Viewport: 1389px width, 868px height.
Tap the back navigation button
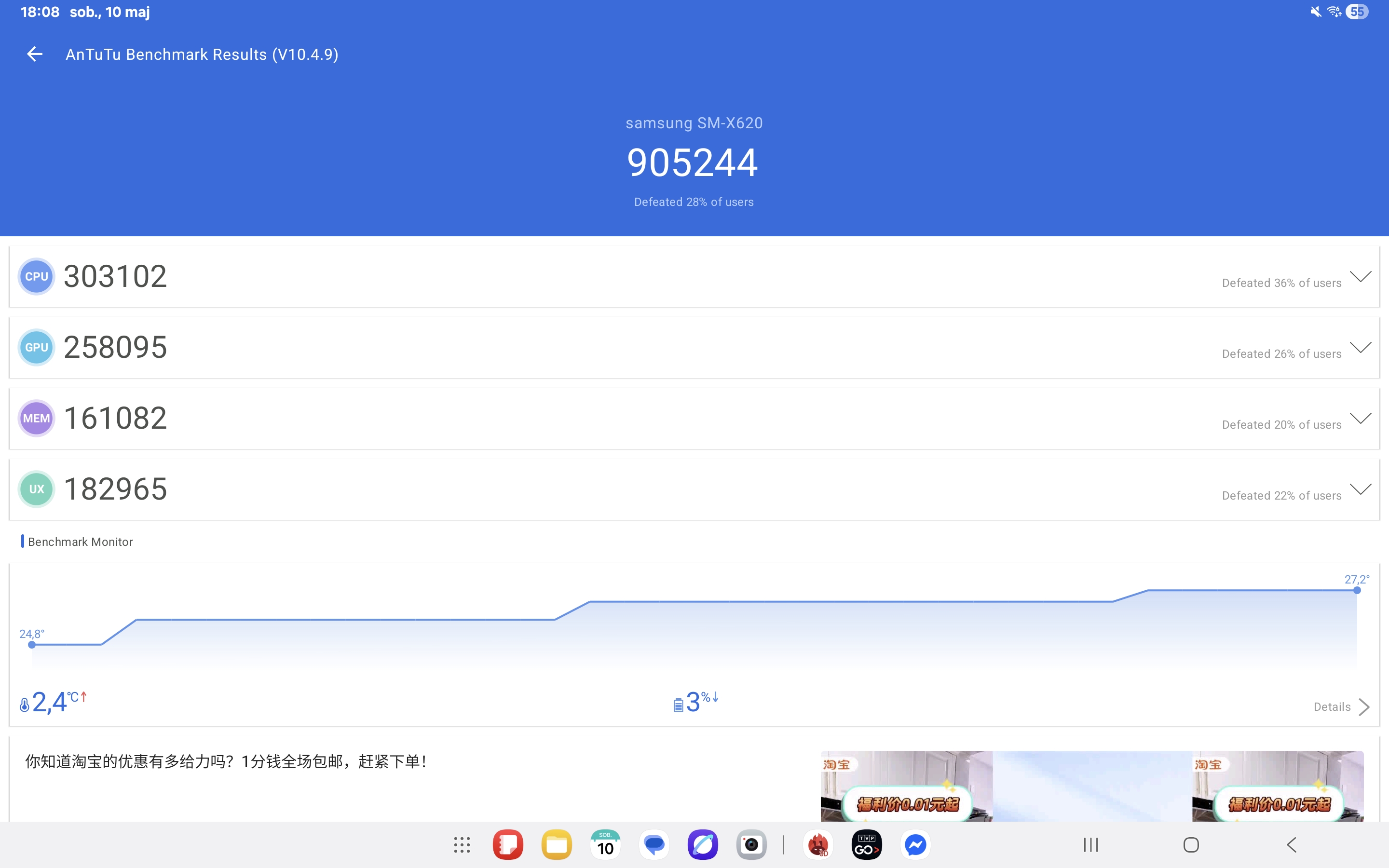[1292, 844]
